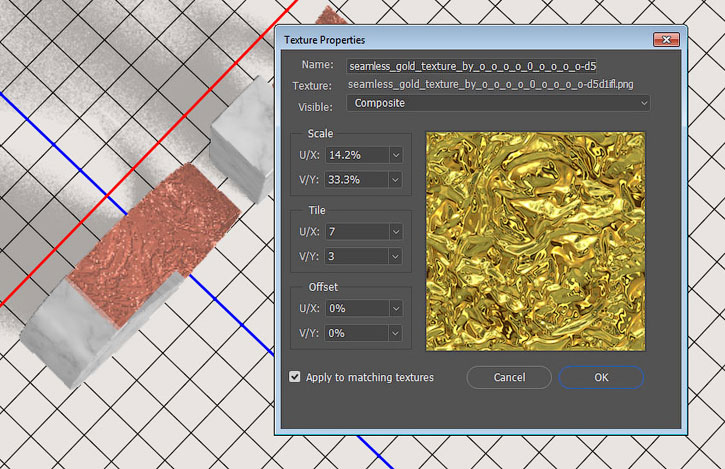Edit the texture Name field
Viewport: 725px width, 469px height.
point(471,66)
